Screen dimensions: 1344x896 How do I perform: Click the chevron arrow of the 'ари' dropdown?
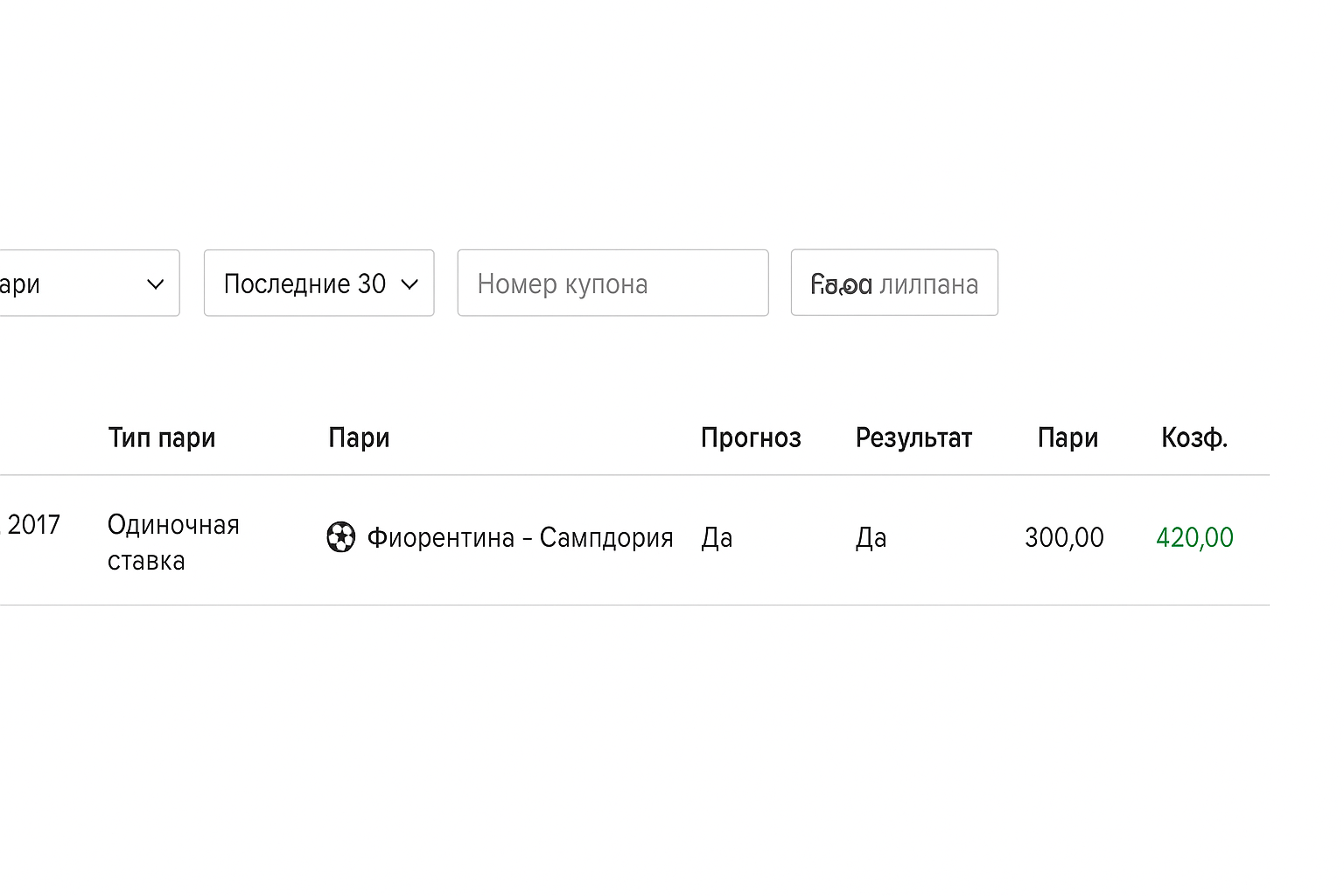[156, 284]
